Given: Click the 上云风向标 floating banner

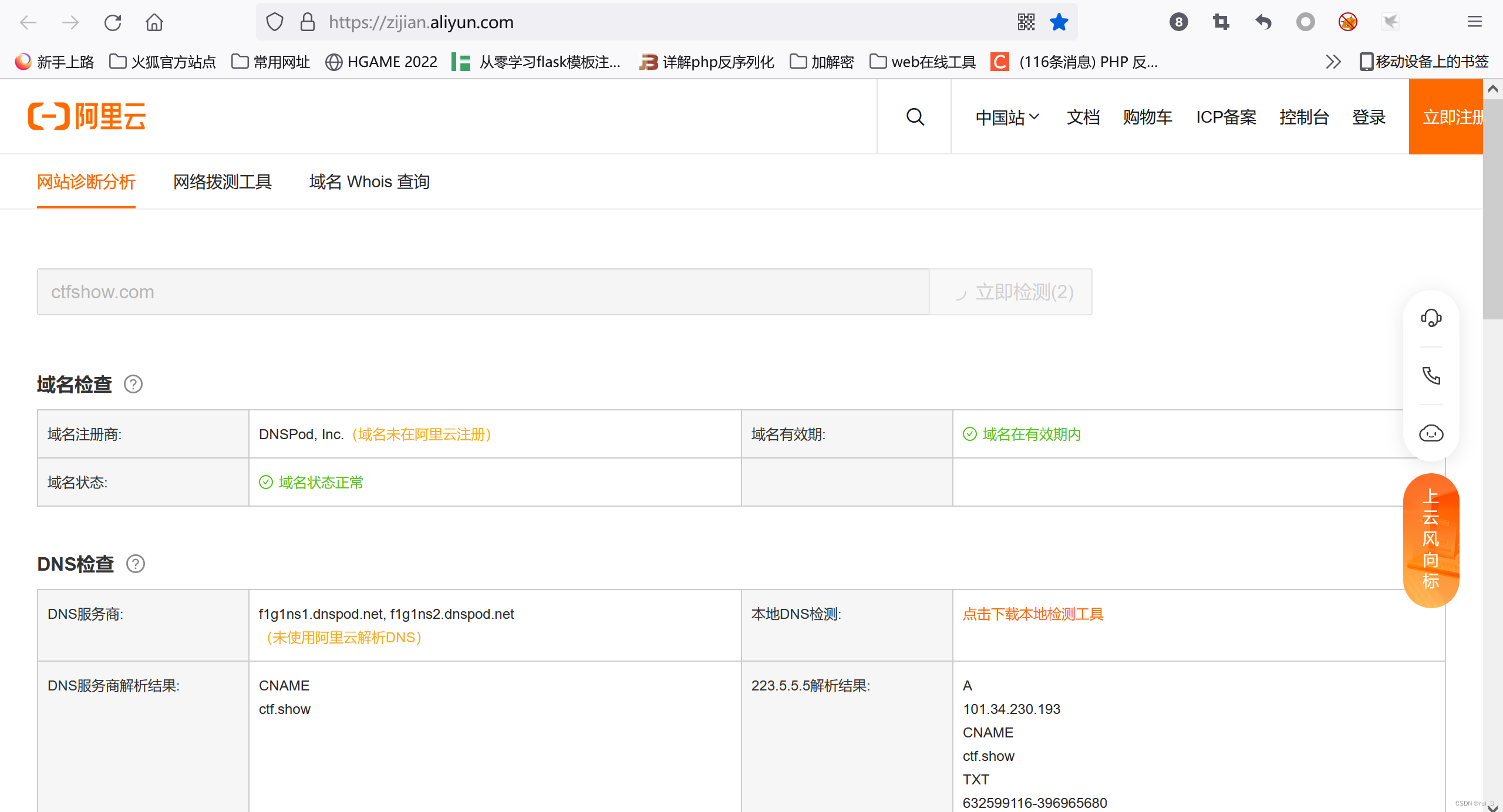Looking at the screenshot, I should click(1431, 540).
